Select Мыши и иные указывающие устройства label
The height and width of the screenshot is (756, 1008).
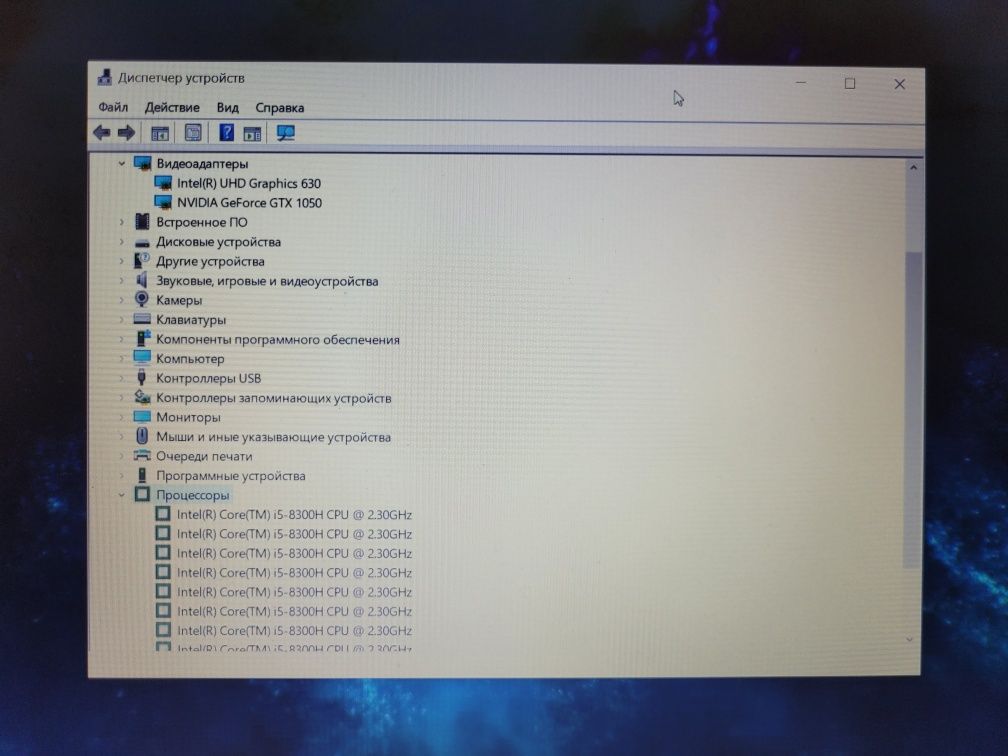273,437
